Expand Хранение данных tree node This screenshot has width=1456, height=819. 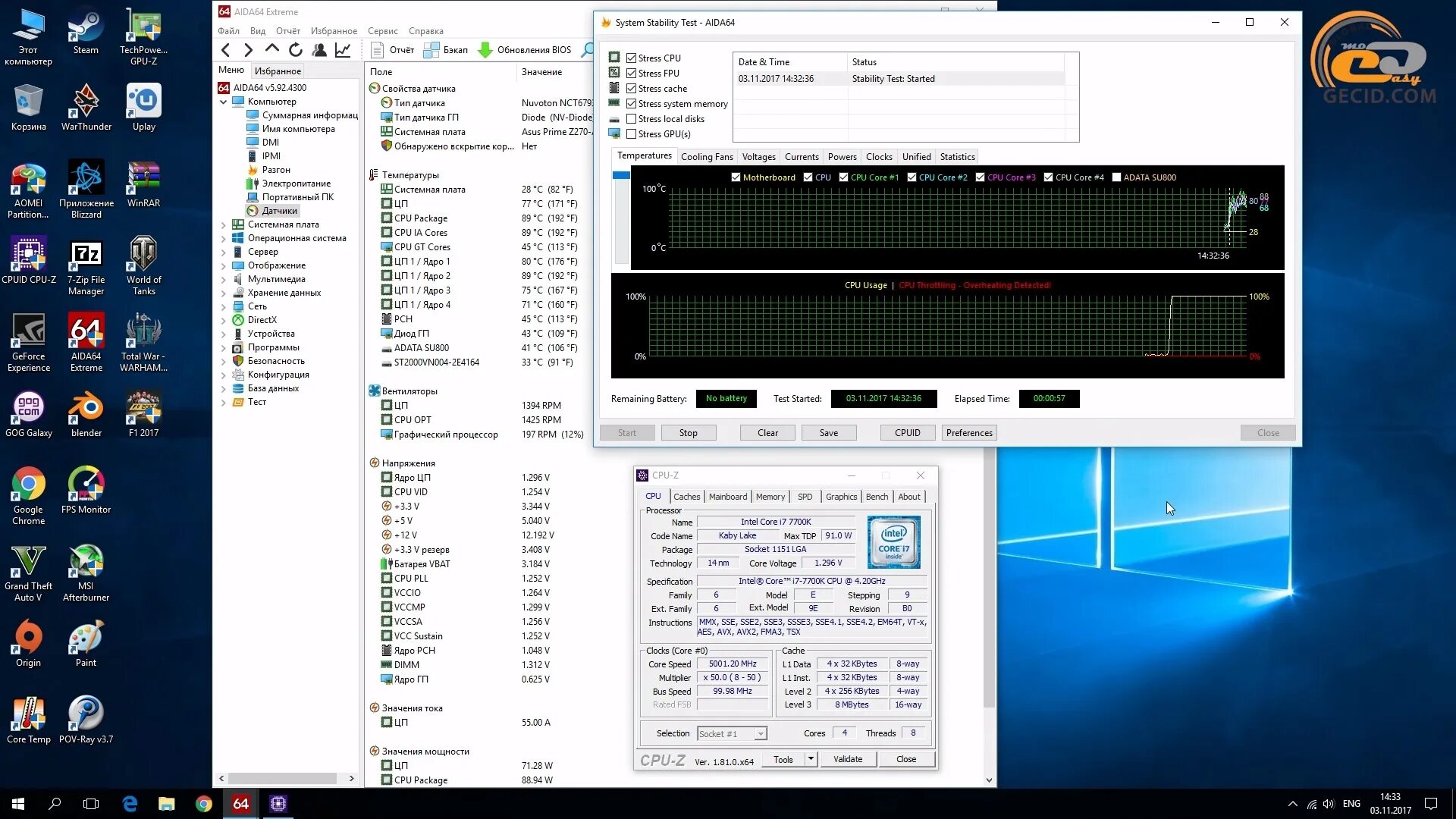[x=224, y=293]
